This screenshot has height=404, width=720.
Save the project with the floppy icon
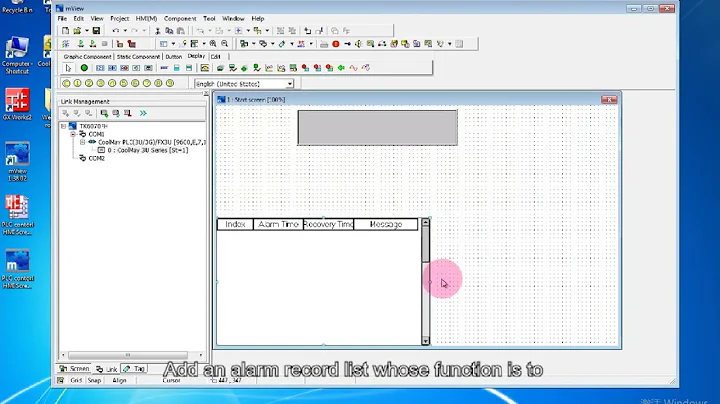[x=96, y=31]
